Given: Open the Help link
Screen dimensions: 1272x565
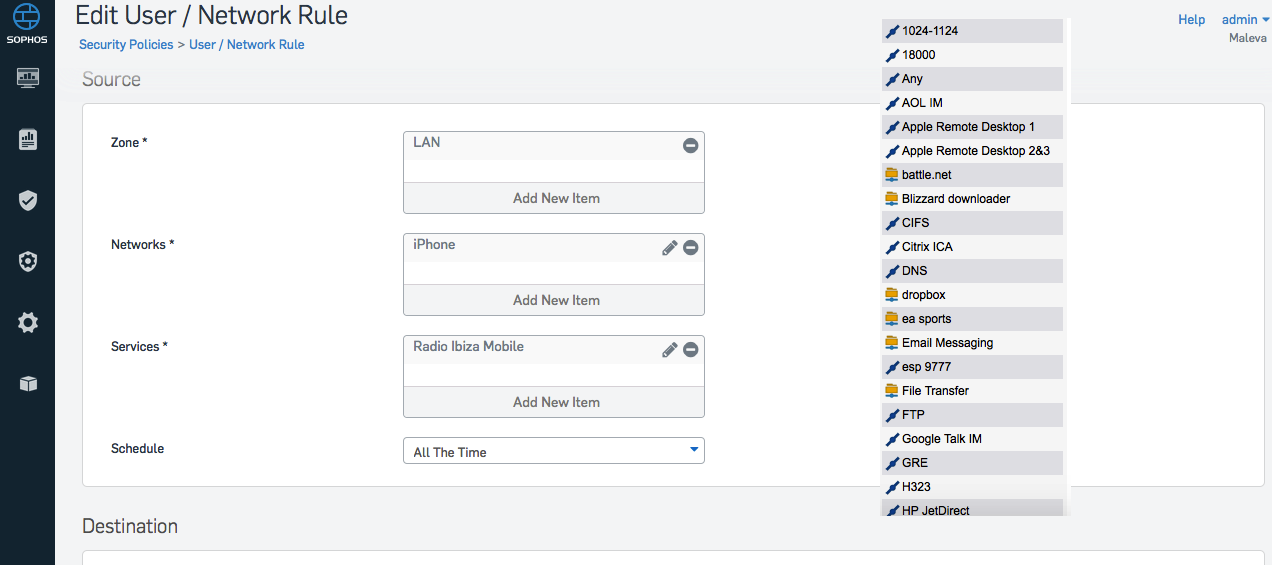Looking at the screenshot, I should point(1191,19).
